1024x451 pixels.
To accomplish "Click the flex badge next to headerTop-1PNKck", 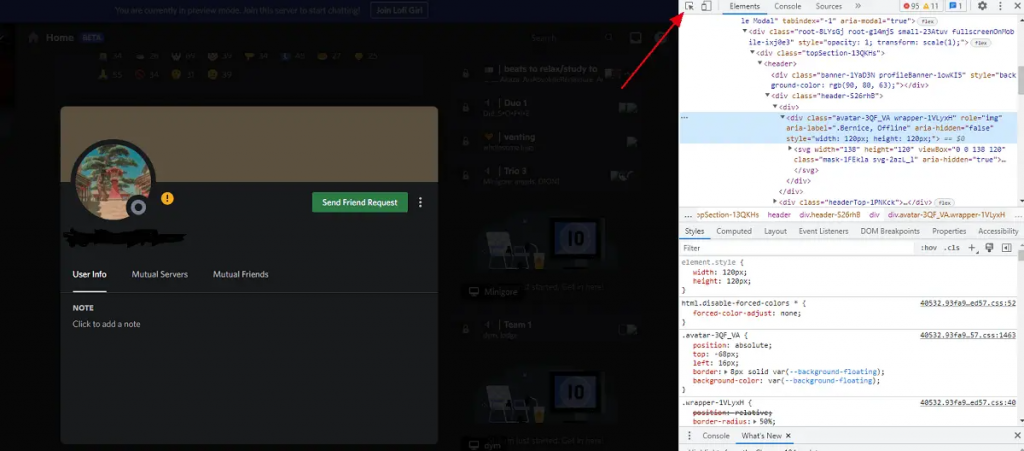I will coord(944,203).
